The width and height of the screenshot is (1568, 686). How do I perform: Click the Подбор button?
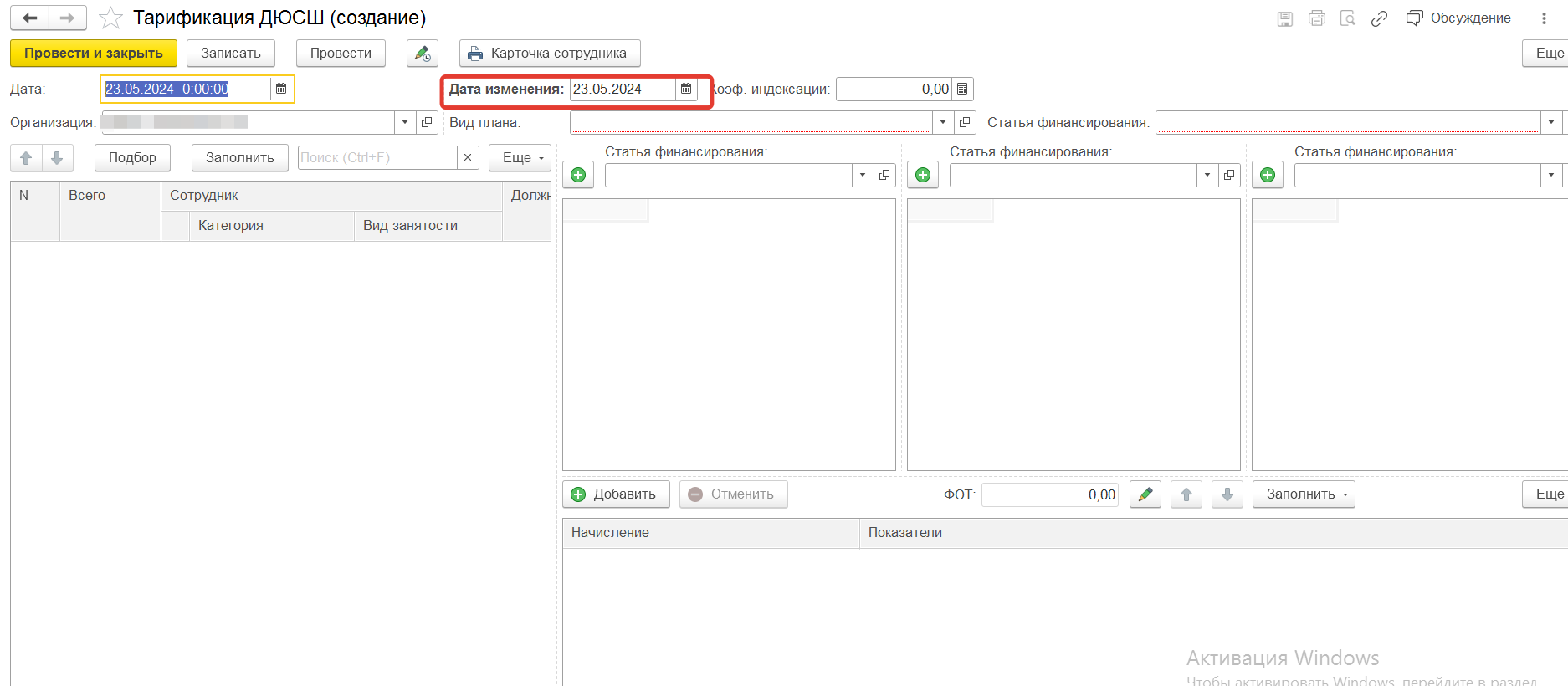point(132,157)
